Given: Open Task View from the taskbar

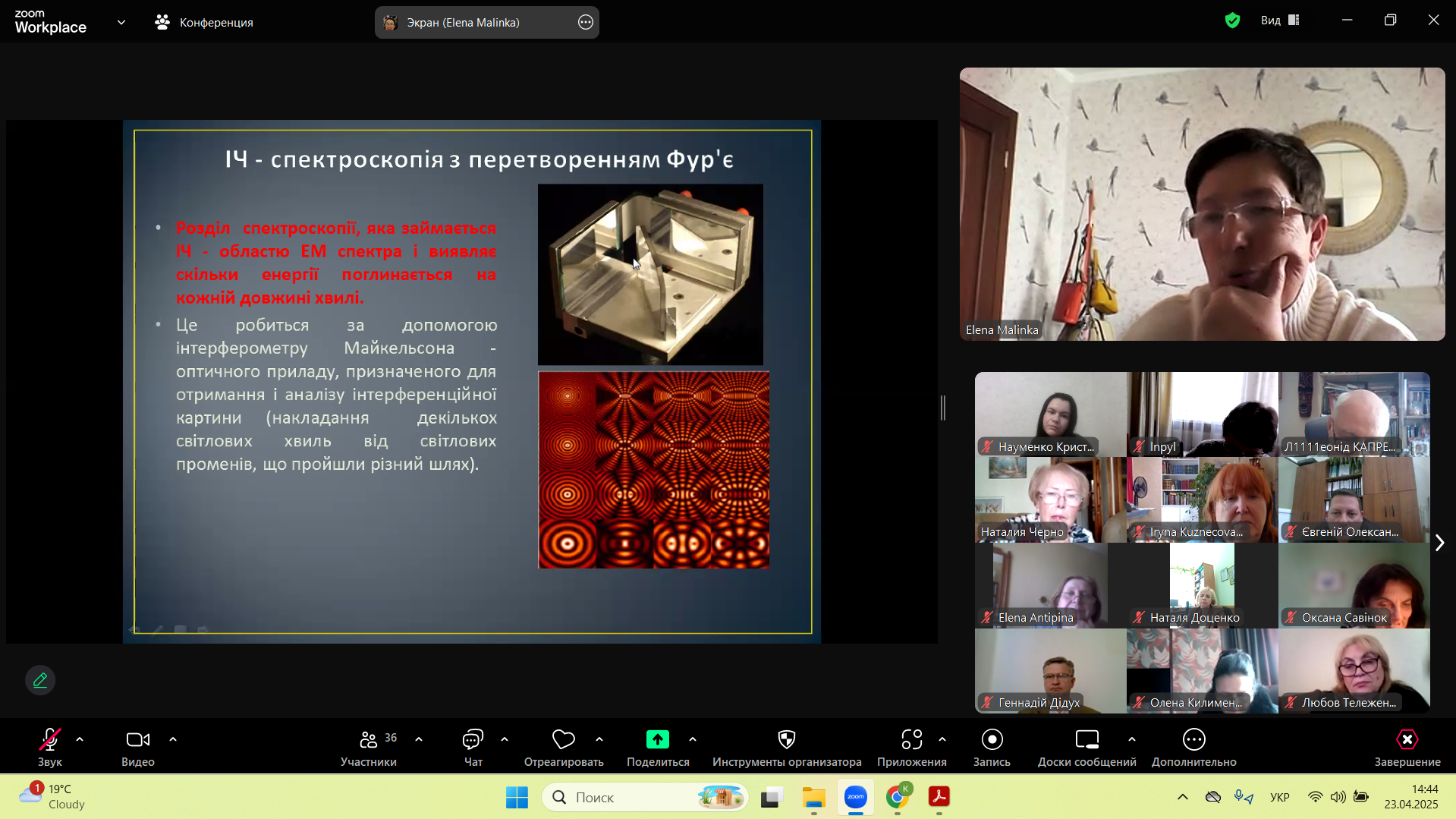Looking at the screenshot, I should [x=772, y=797].
